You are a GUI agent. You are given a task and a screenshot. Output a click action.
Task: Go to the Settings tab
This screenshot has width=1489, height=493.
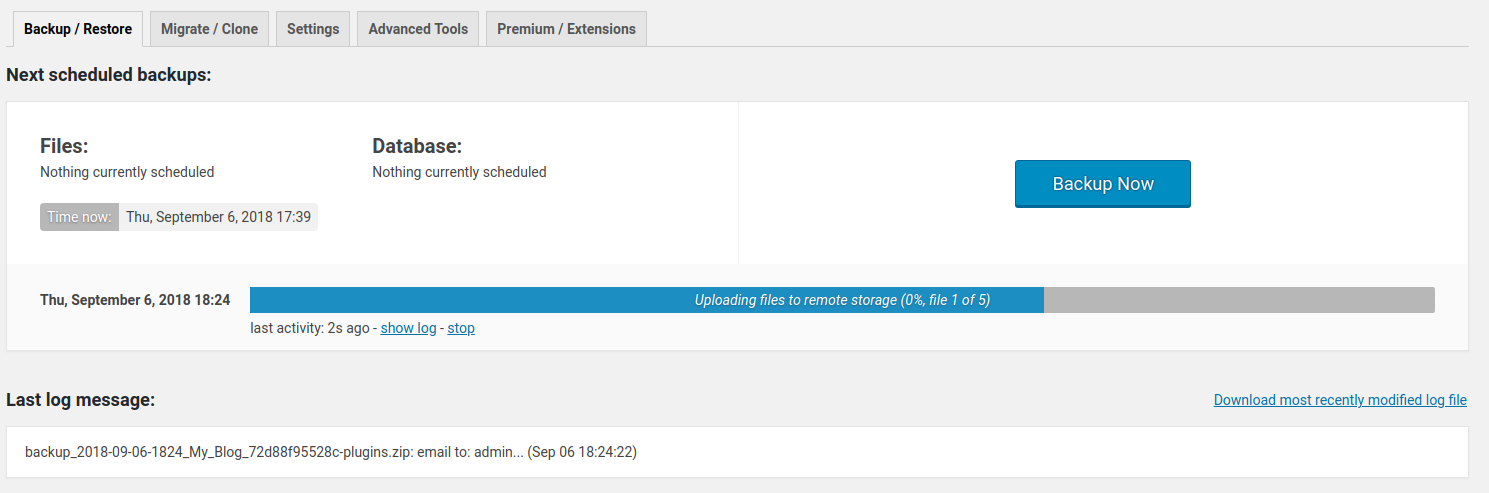[313, 29]
